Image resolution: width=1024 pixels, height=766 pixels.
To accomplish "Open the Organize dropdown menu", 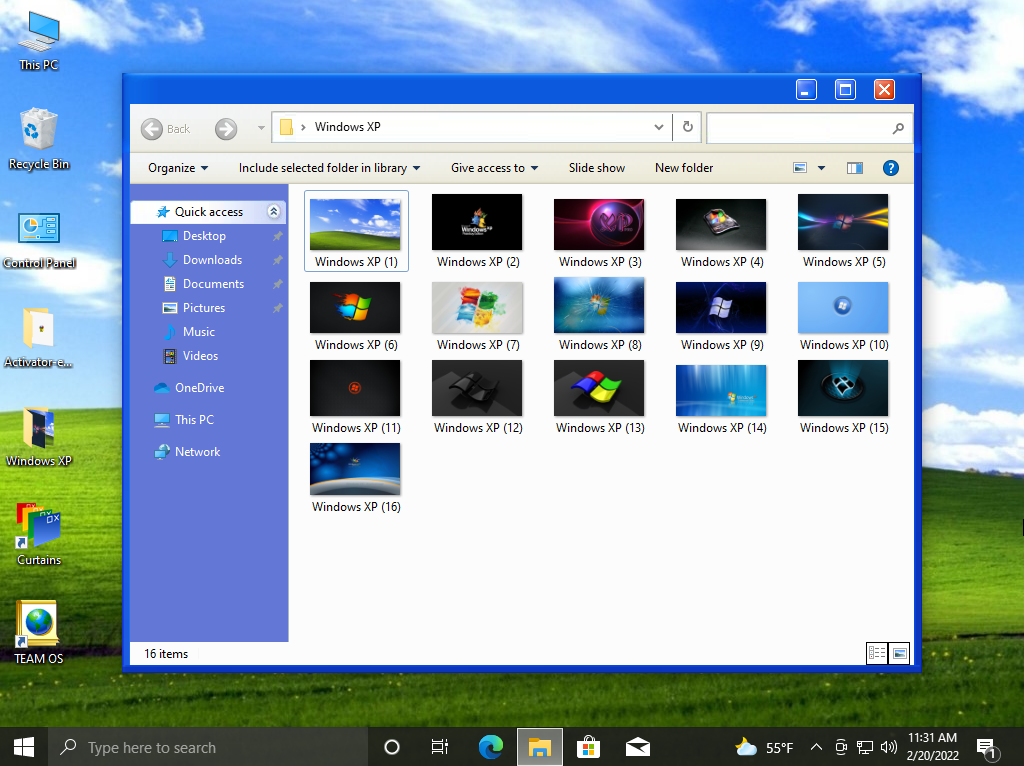I will [x=178, y=168].
